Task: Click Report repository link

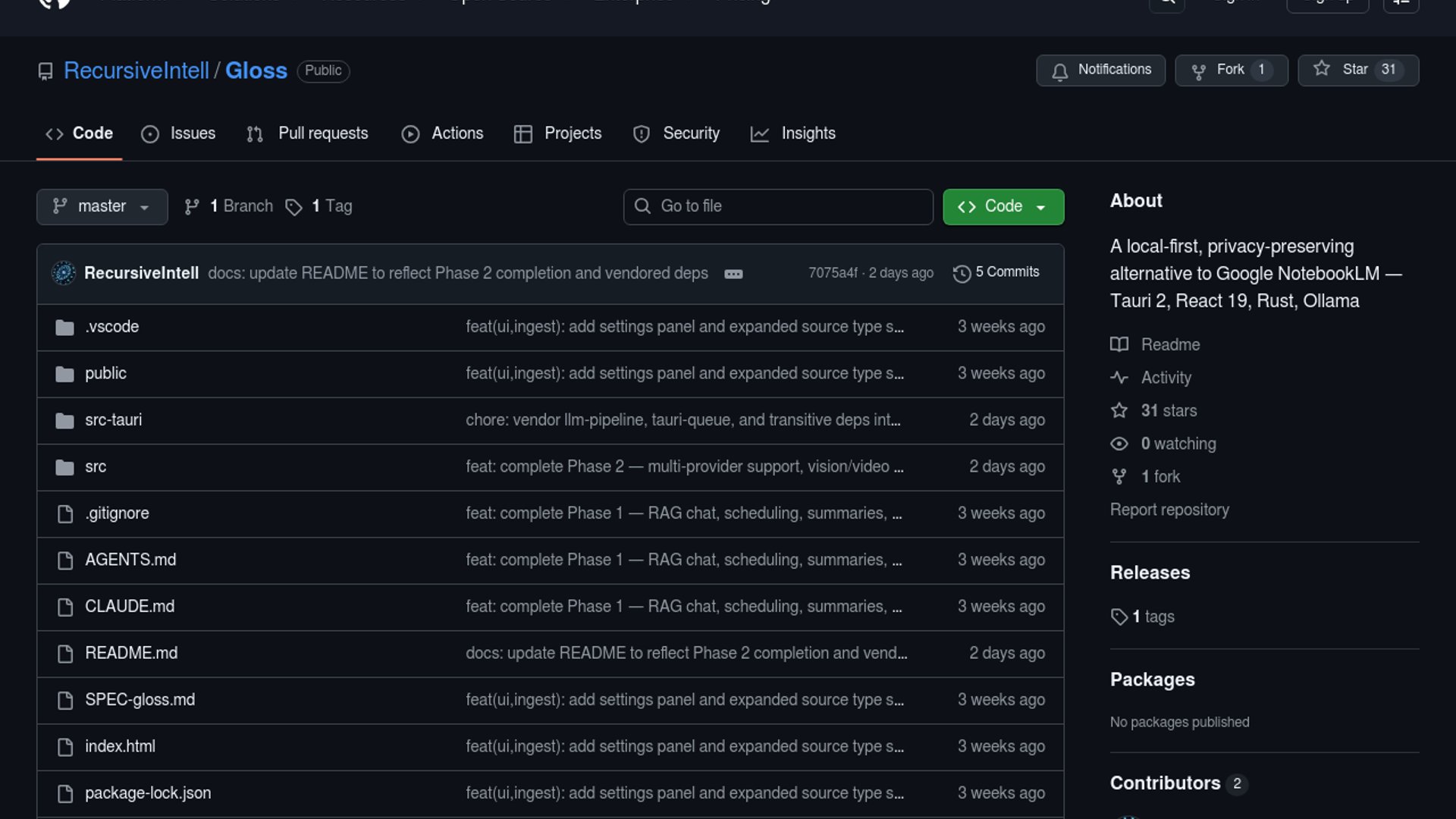Action: click(1169, 510)
